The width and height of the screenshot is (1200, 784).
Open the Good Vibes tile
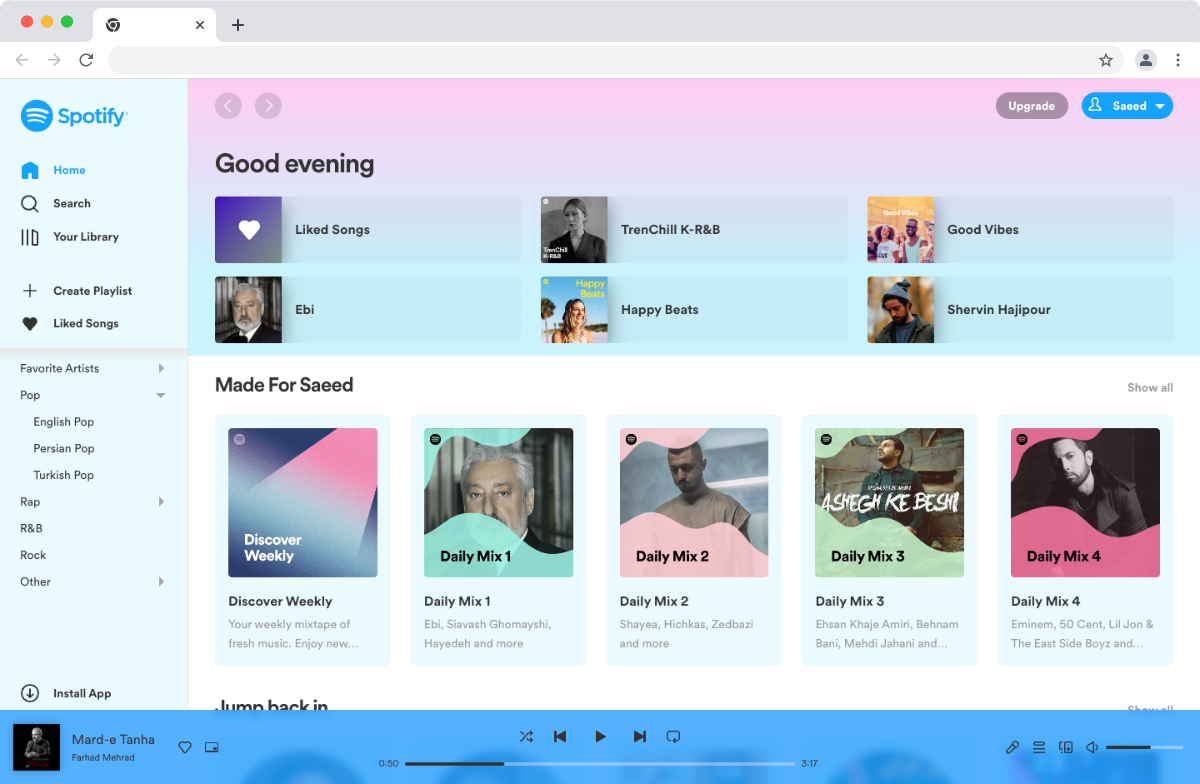(x=1020, y=230)
